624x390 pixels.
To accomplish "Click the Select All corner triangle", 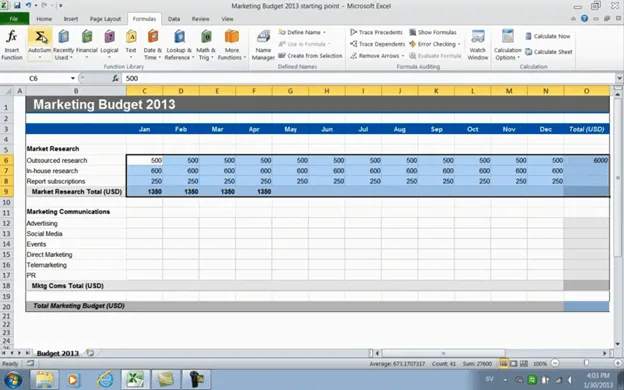I will click(7, 91).
